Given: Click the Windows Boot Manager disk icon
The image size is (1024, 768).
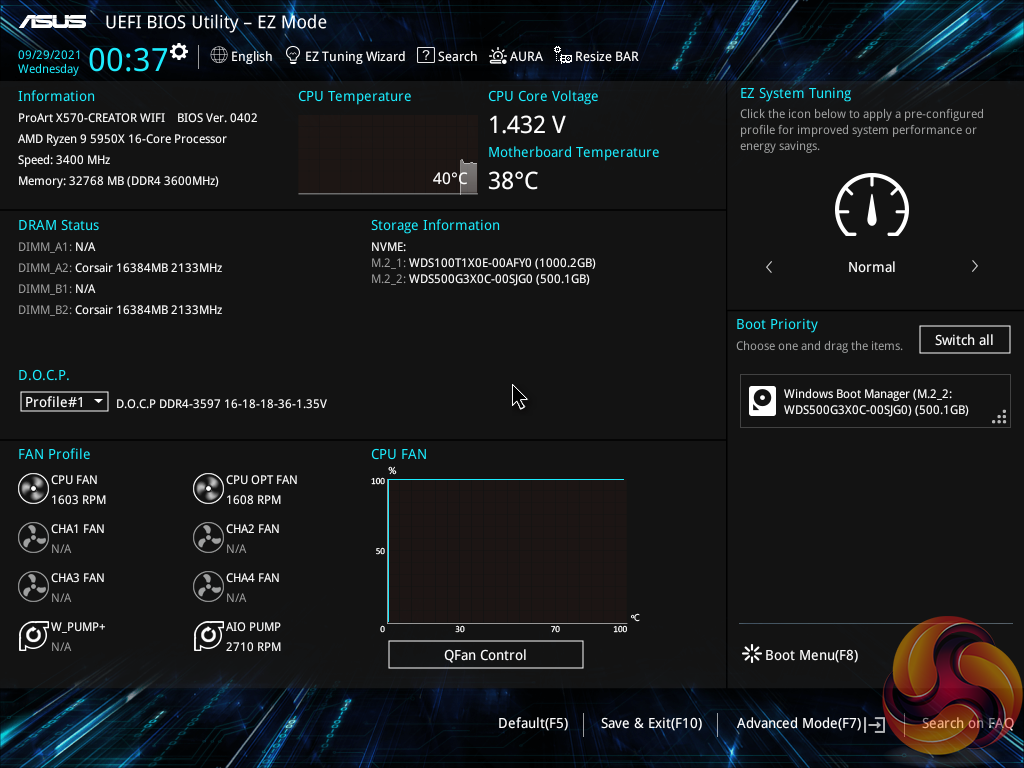Looking at the screenshot, I should pyautogui.click(x=762, y=401).
